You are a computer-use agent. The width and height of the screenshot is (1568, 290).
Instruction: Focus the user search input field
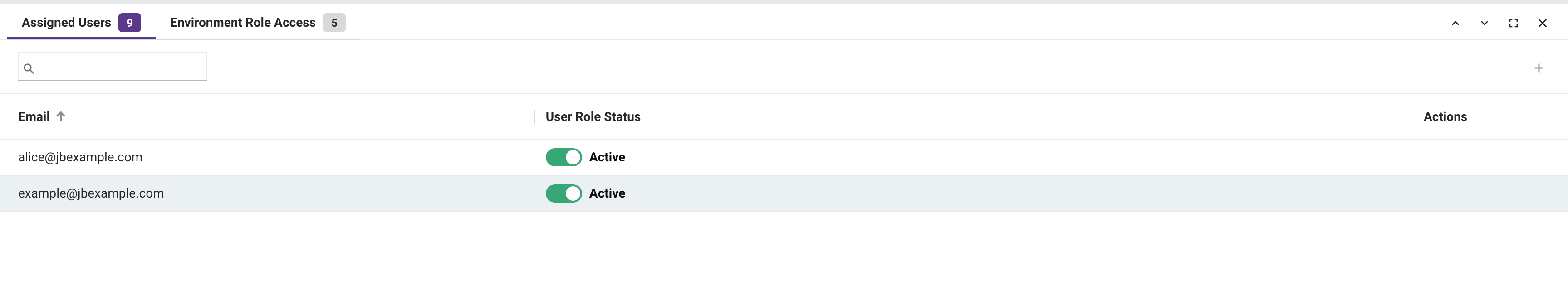coord(122,67)
